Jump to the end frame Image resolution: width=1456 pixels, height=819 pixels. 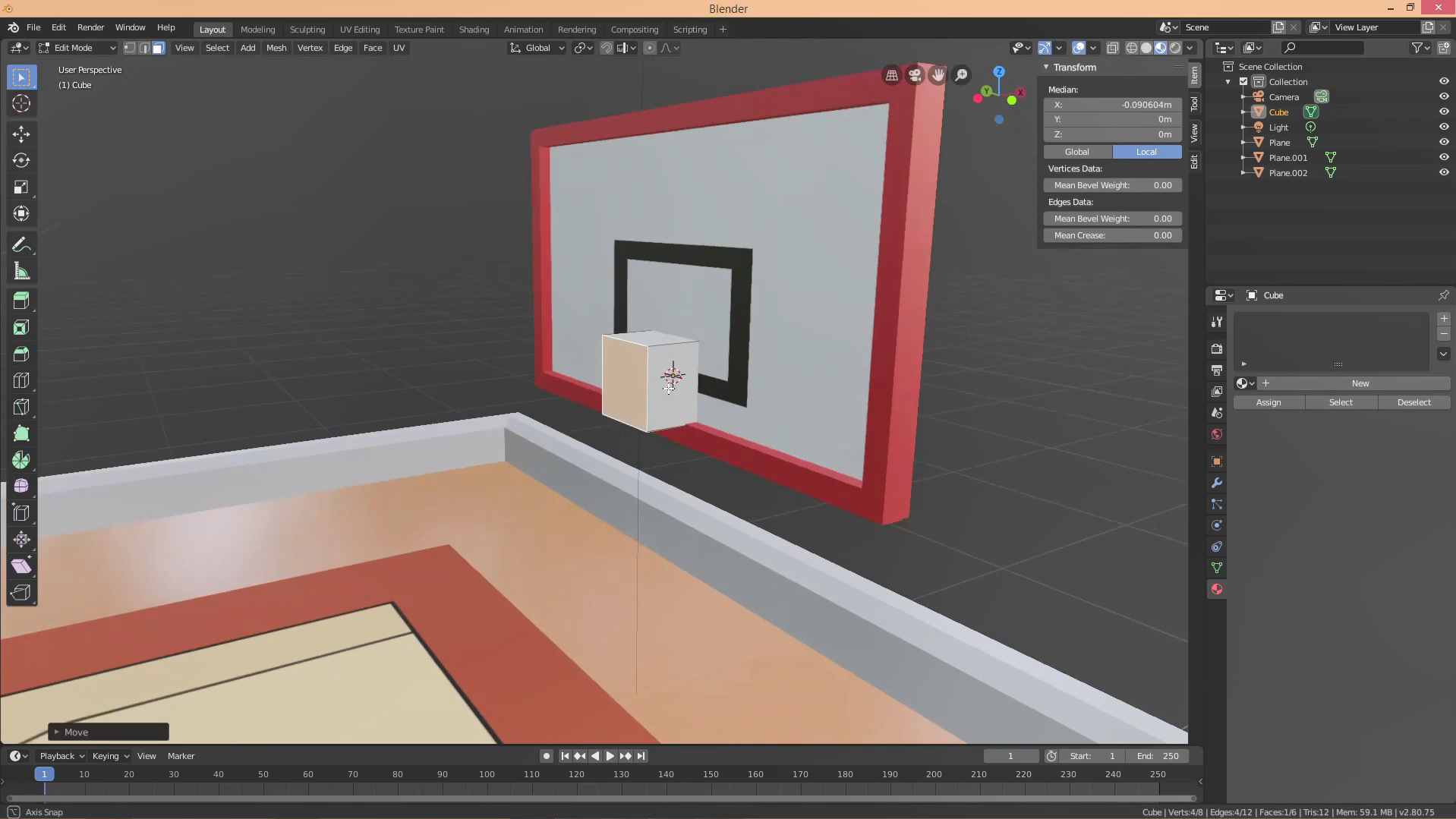(641, 756)
